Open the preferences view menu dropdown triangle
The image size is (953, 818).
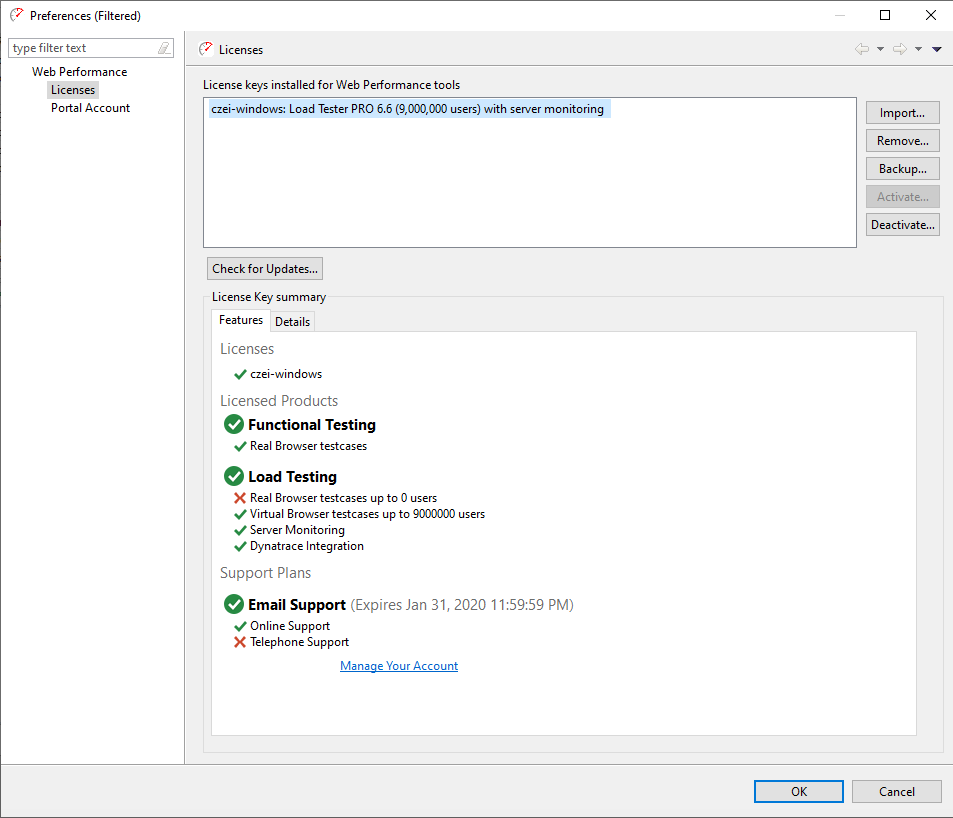[937, 49]
